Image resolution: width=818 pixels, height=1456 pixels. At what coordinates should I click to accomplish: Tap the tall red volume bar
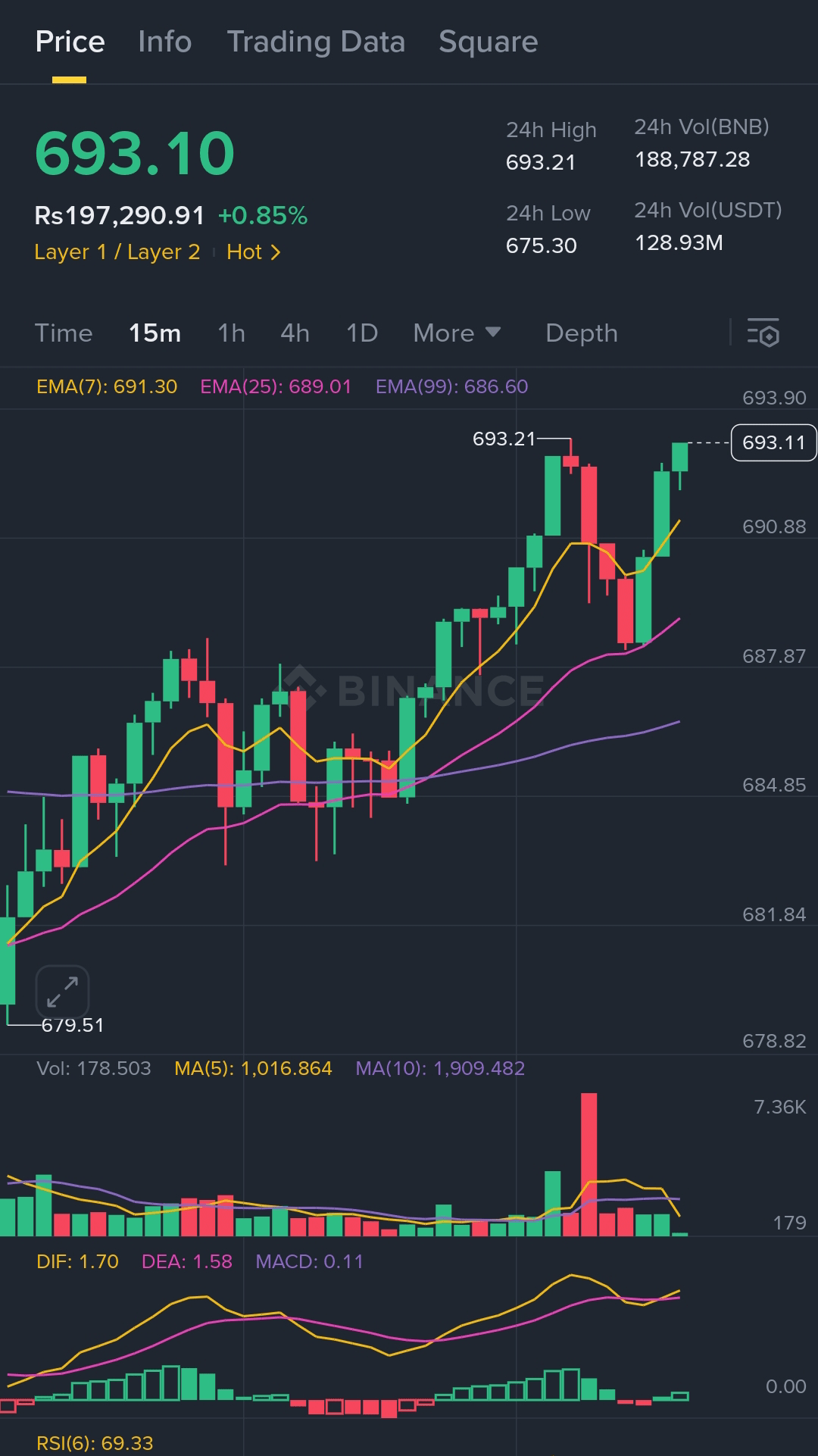[x=589, y=1164]
